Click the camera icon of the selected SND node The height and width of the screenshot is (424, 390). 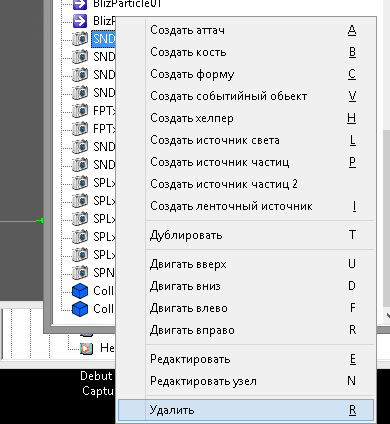click(x=80, y=39)
